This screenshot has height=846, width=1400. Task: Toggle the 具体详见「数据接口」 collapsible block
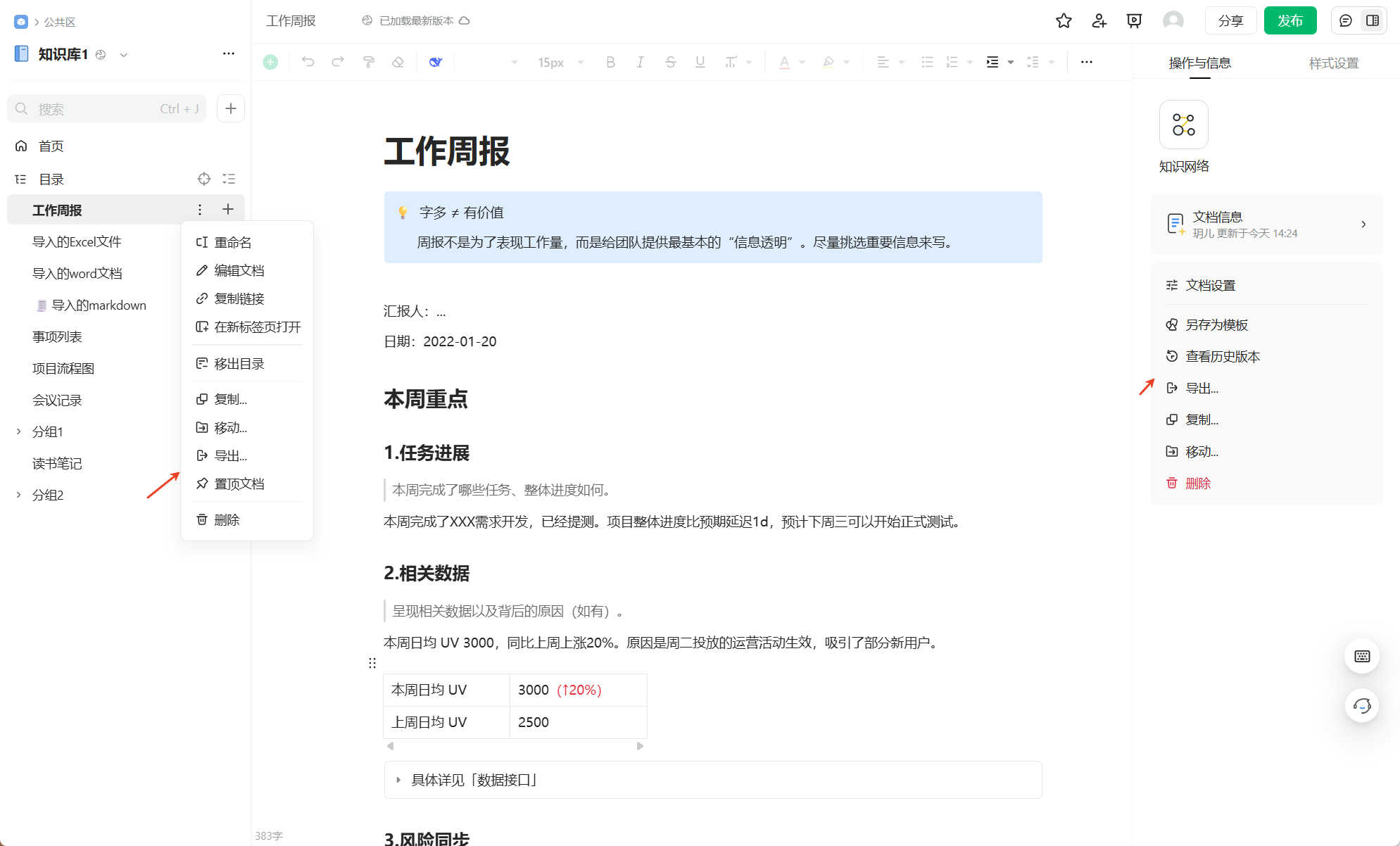(x=398, y=780)
